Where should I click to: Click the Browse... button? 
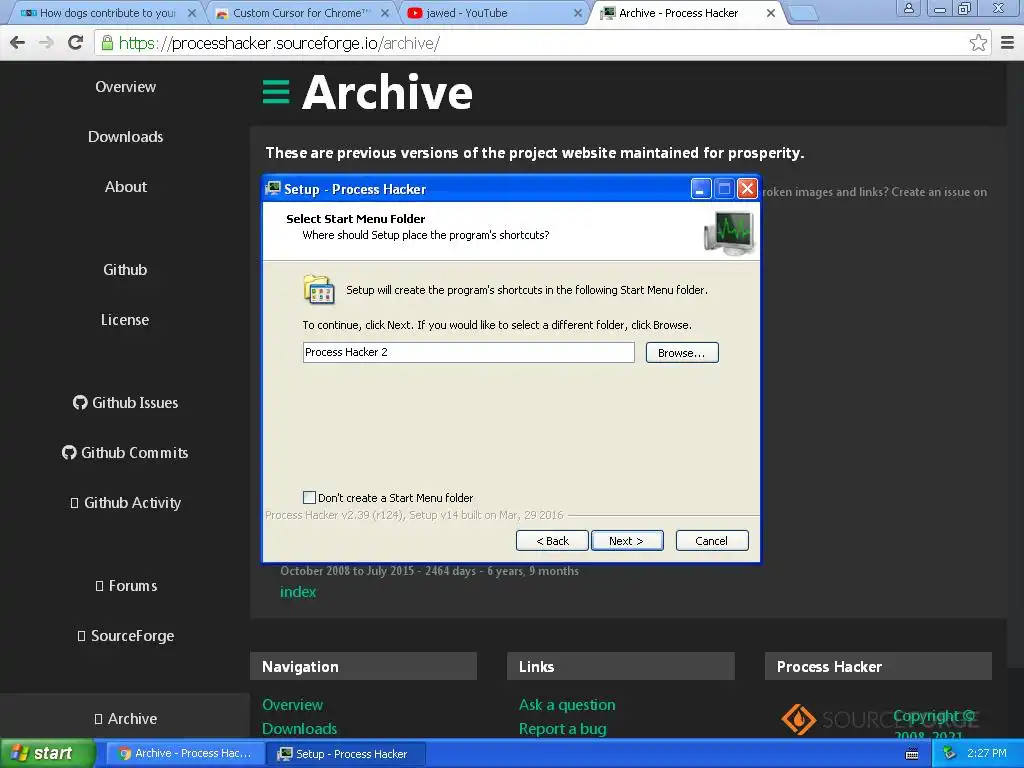pos(682,353)
